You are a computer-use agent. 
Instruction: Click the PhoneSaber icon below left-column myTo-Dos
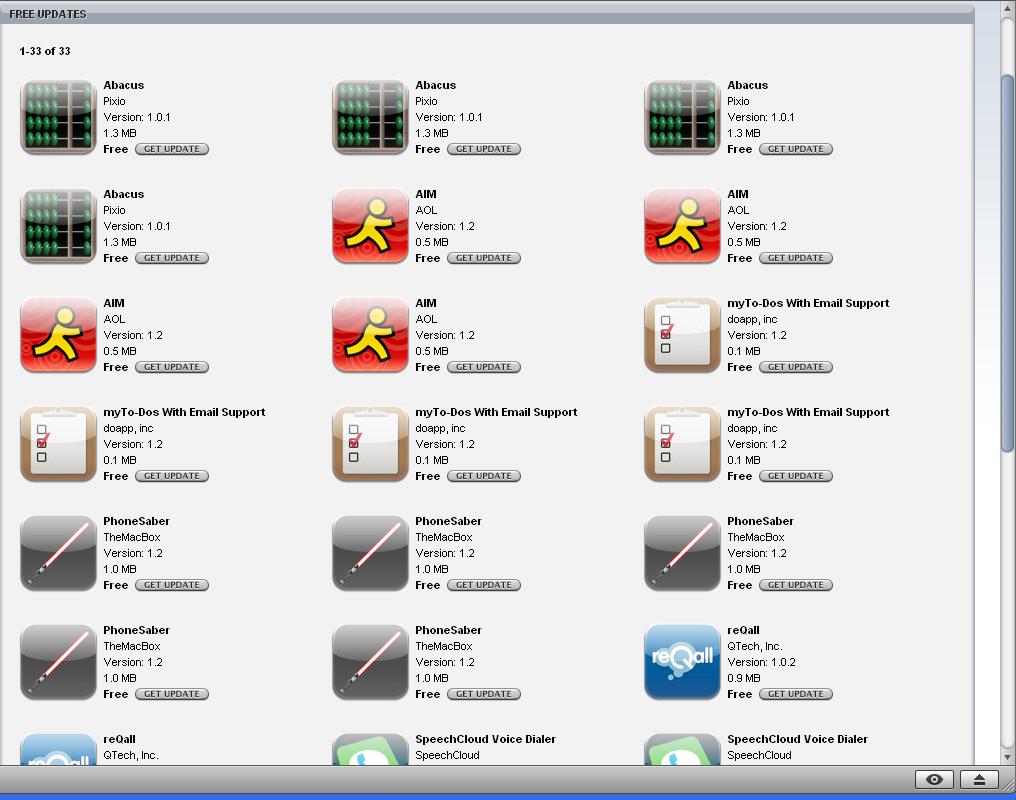coord(58,553)
